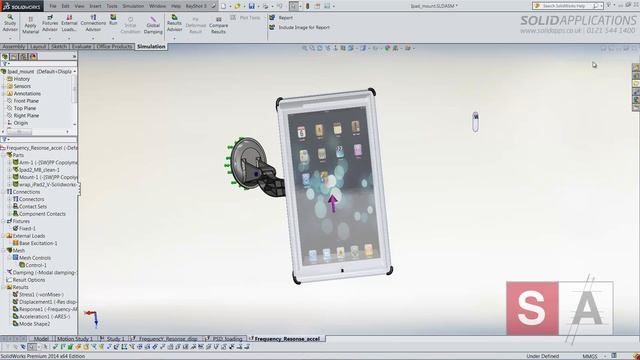Click the Save icon in title toolbar
Image resolution: width=640 pixels, height=360 pixels.
tap(251, 6)
